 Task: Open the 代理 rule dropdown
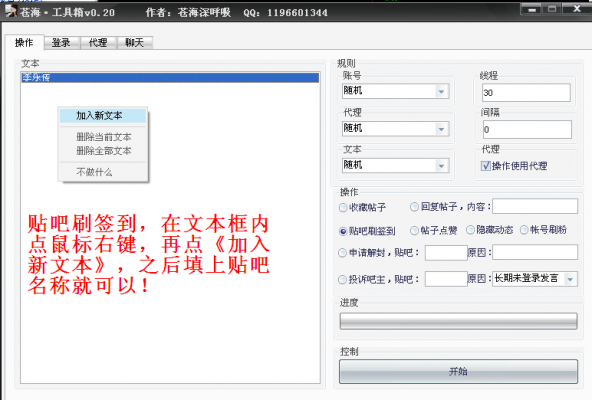click(x=441, y=129)
